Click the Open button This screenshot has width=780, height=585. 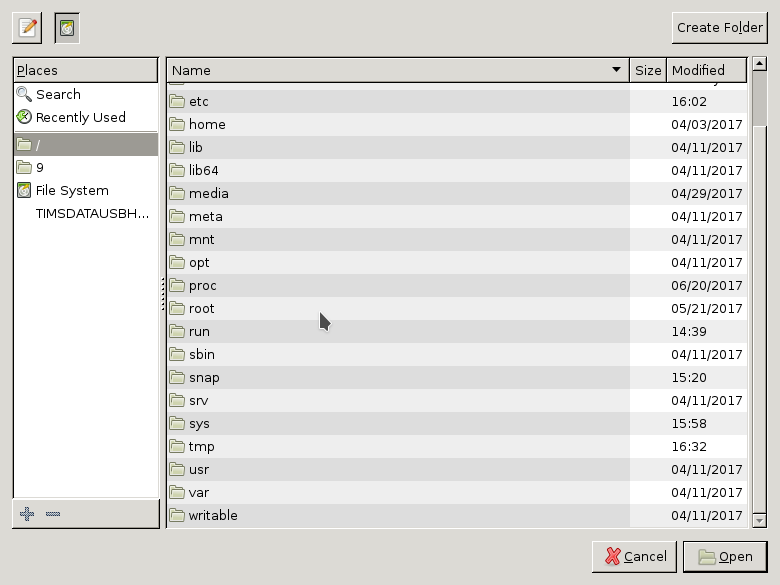tap(725, 557)
